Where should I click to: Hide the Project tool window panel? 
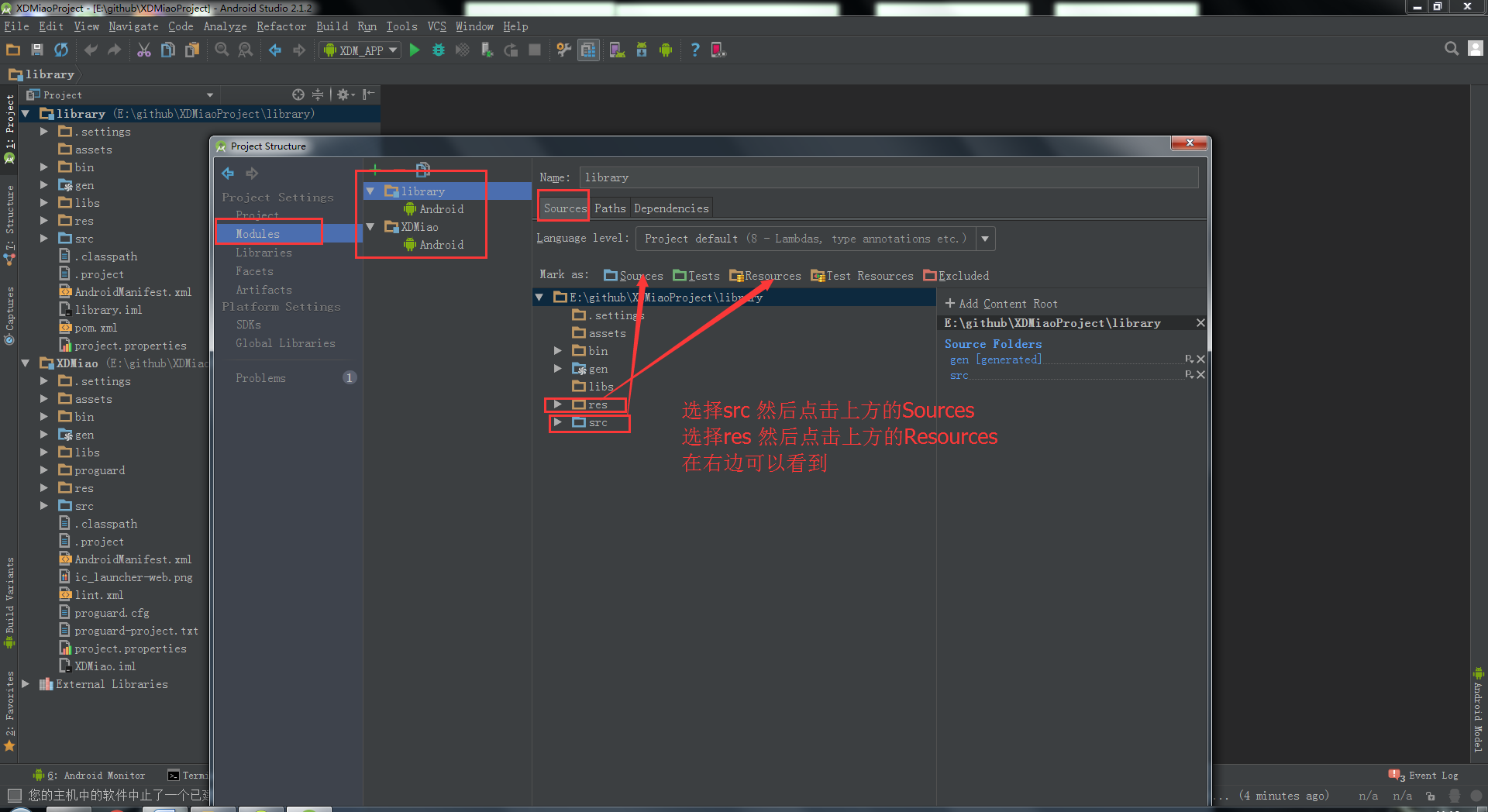[x=369, y=95]
